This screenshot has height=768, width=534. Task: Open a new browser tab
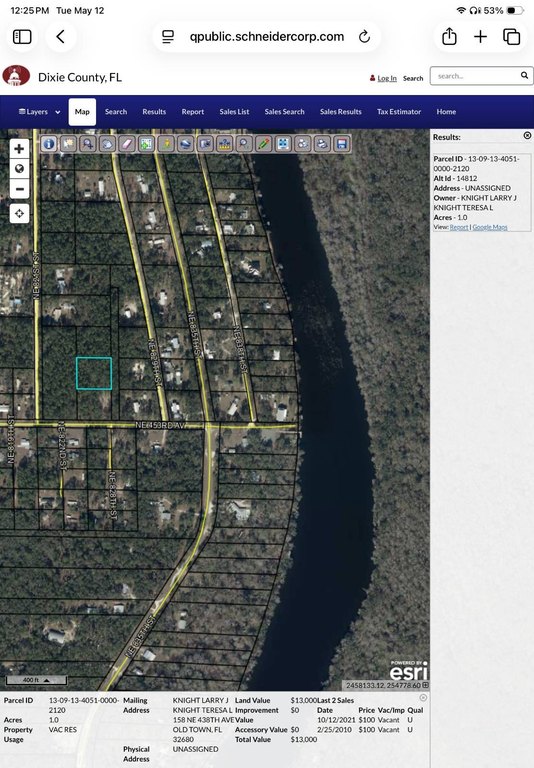[x=481, y=37]
